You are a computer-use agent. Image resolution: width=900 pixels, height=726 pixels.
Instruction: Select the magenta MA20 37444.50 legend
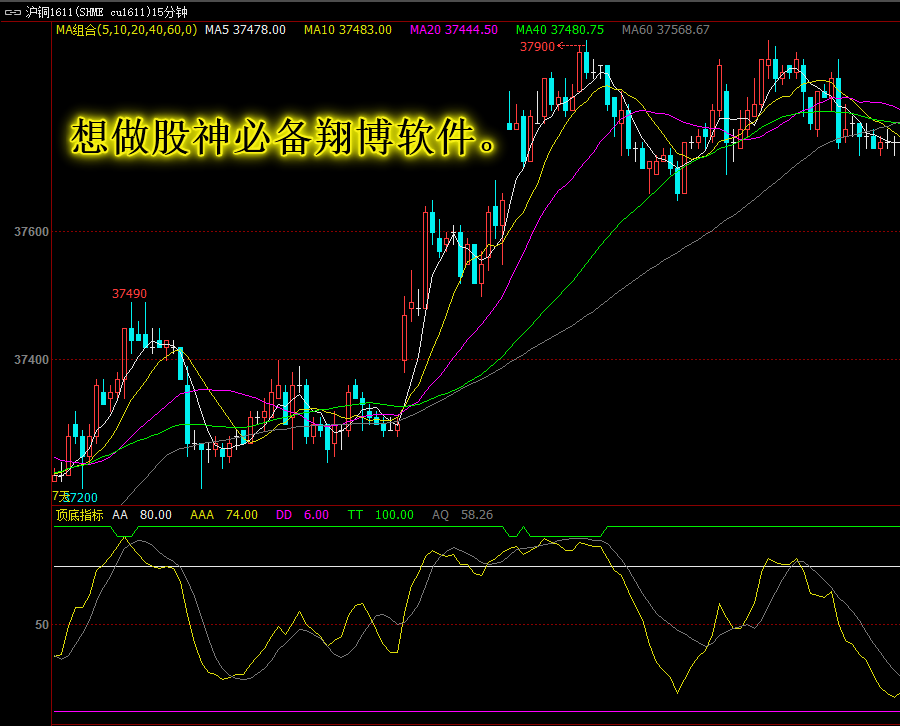tap(453, 30)
